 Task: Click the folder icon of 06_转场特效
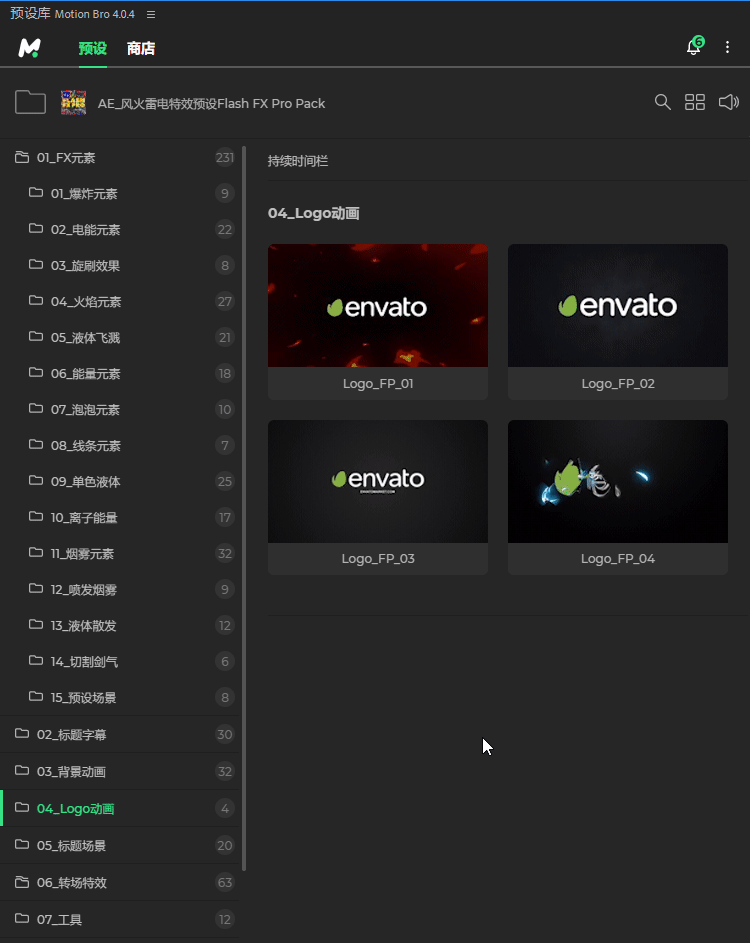click(22, 882)
